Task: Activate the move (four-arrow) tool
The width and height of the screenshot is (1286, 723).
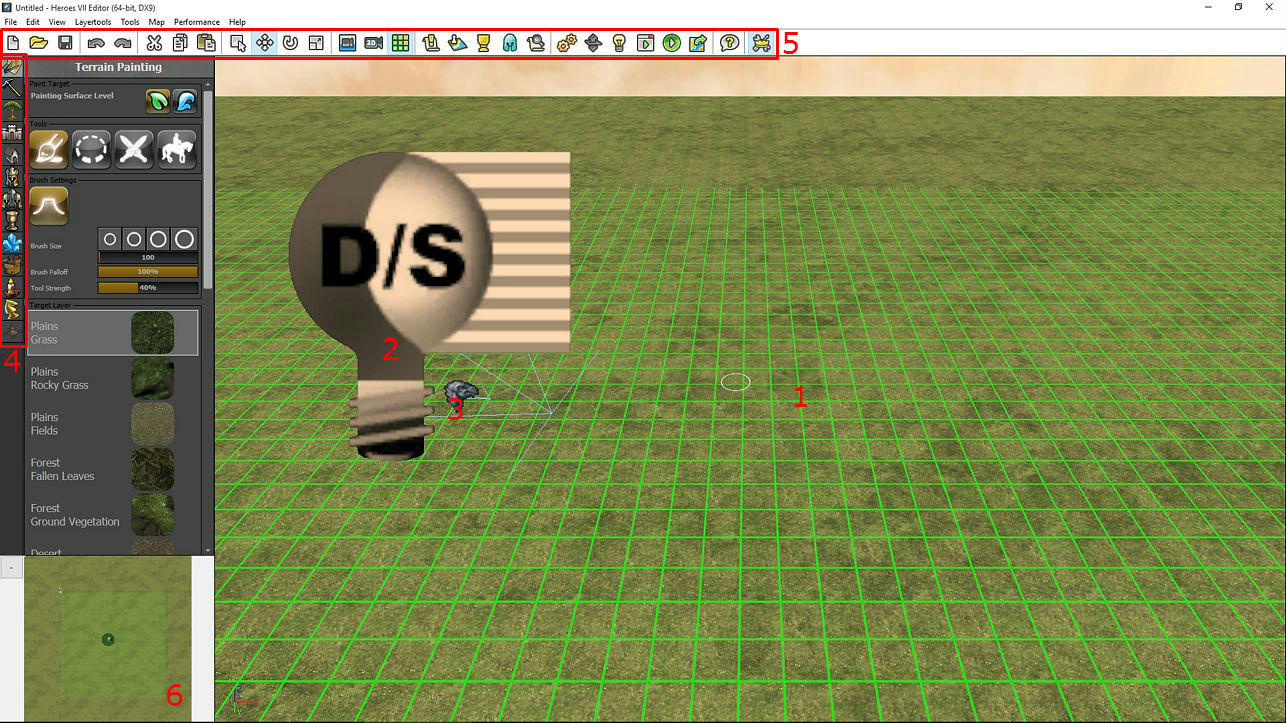Action: [x=264, y=43]
